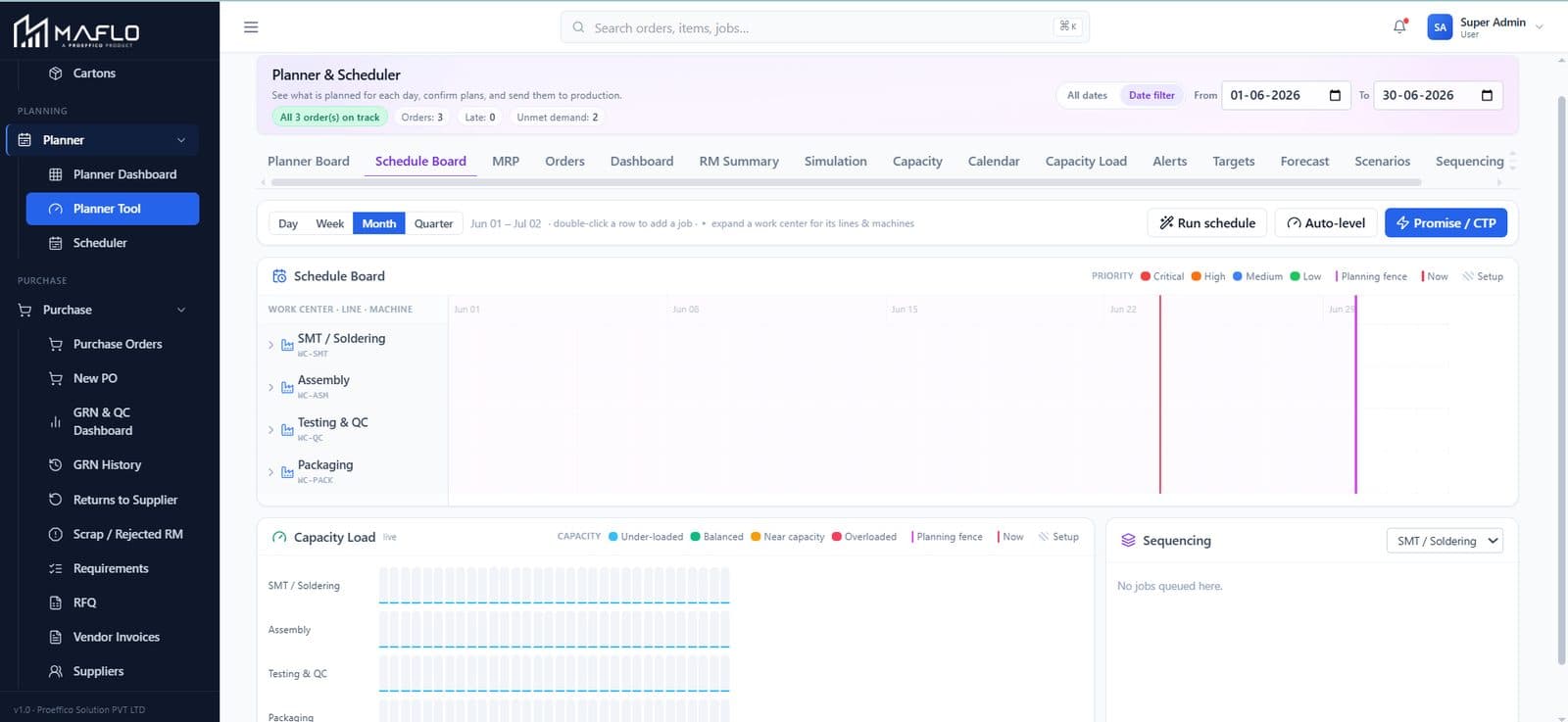The width and height of the screenshot is (1568, 722).
Task: Click the Purchase Orders cart icon
Action: 56,344
